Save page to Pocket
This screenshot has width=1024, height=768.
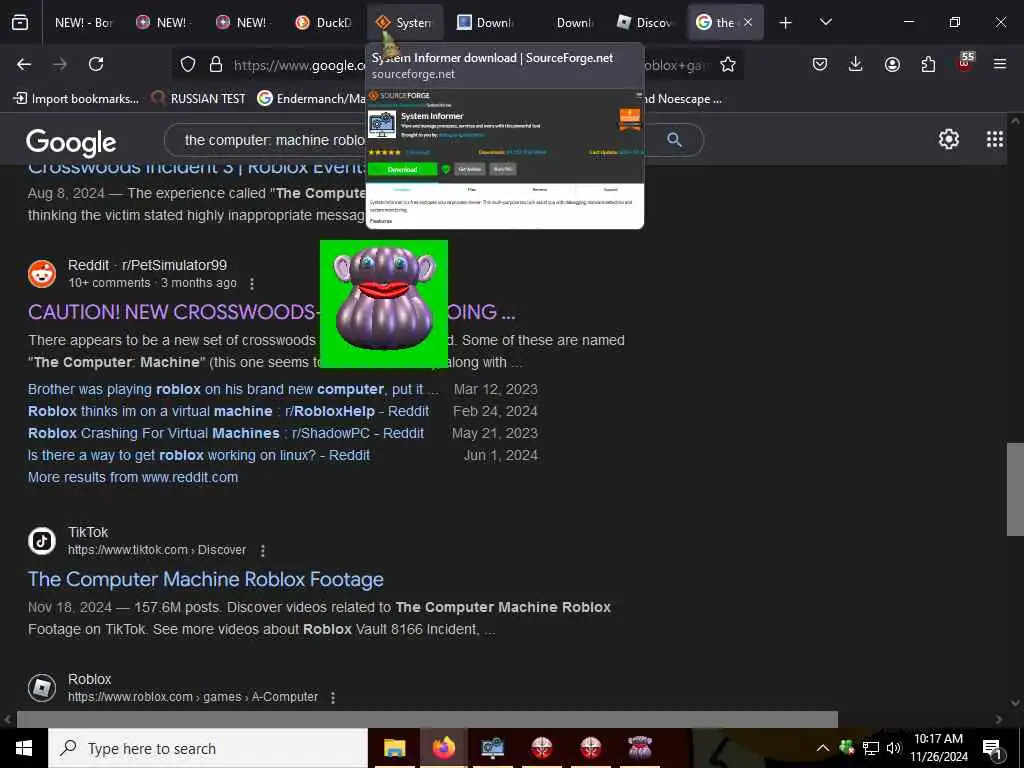tap(820, 64)
